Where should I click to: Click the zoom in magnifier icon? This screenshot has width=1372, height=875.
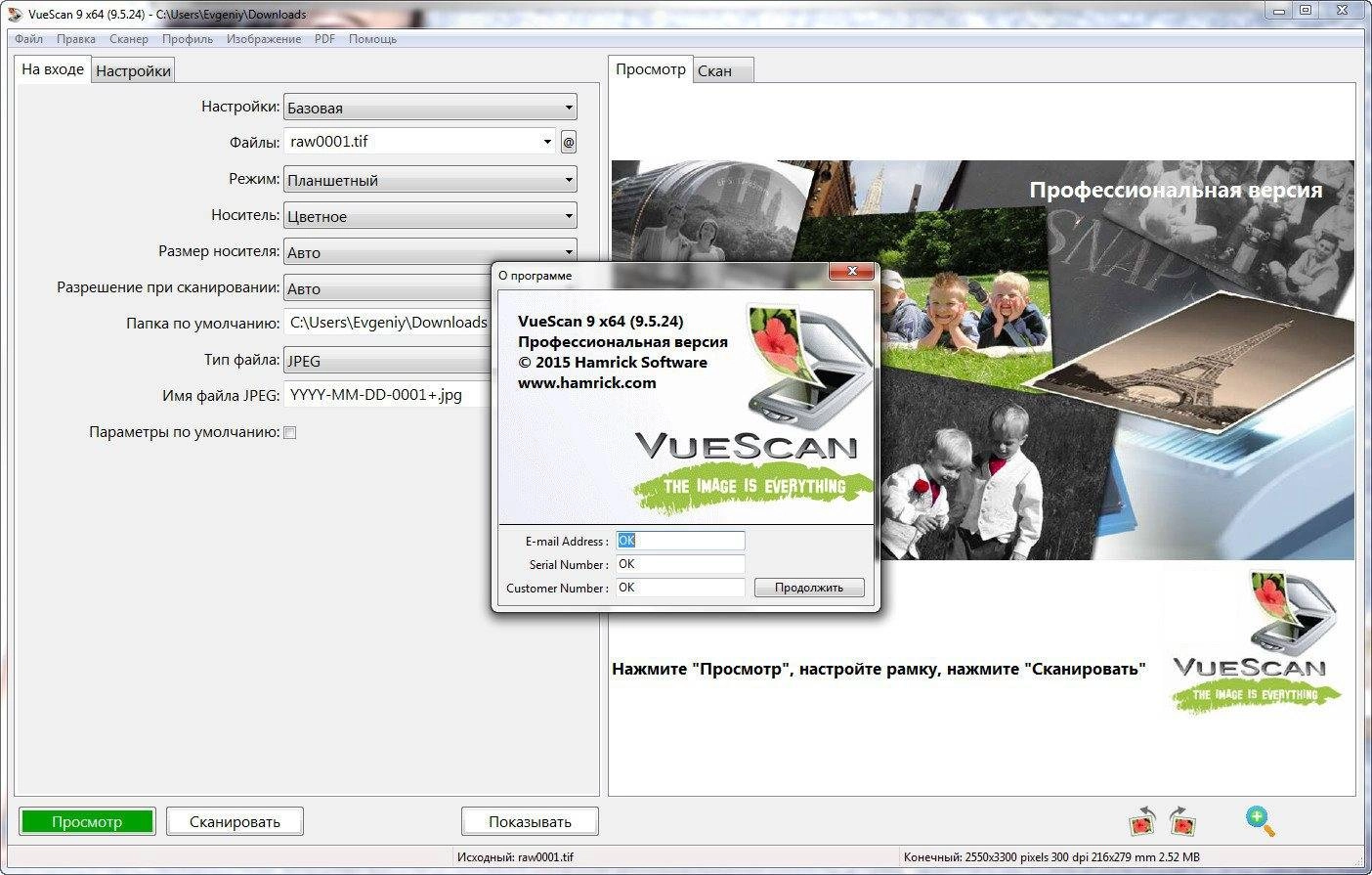pos(1260,821)
